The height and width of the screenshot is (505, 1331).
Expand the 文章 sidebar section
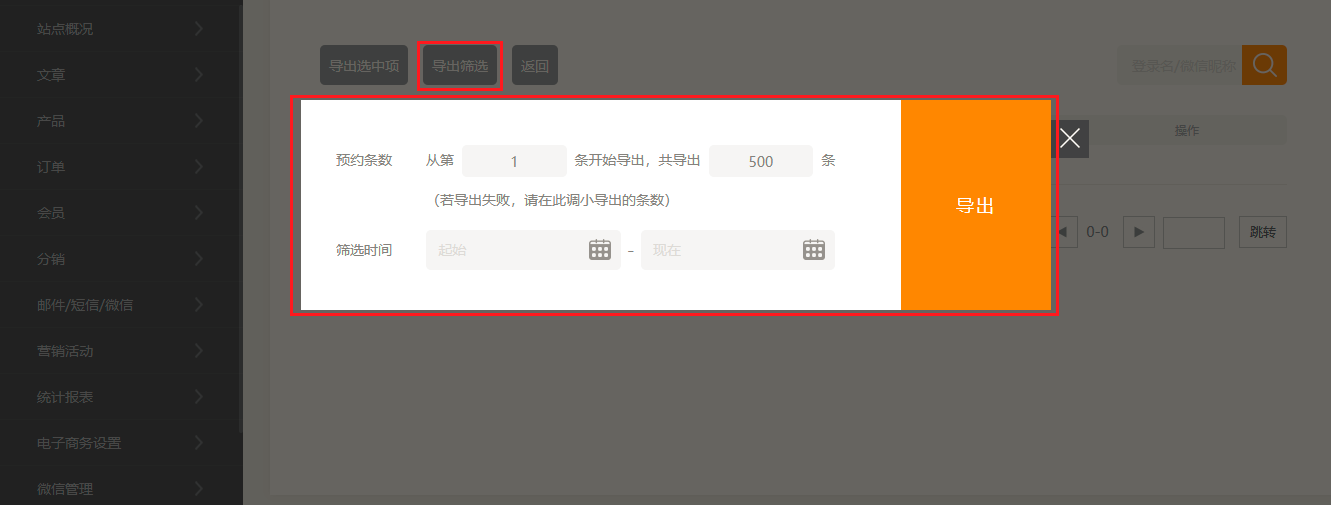tap(120, 75)
